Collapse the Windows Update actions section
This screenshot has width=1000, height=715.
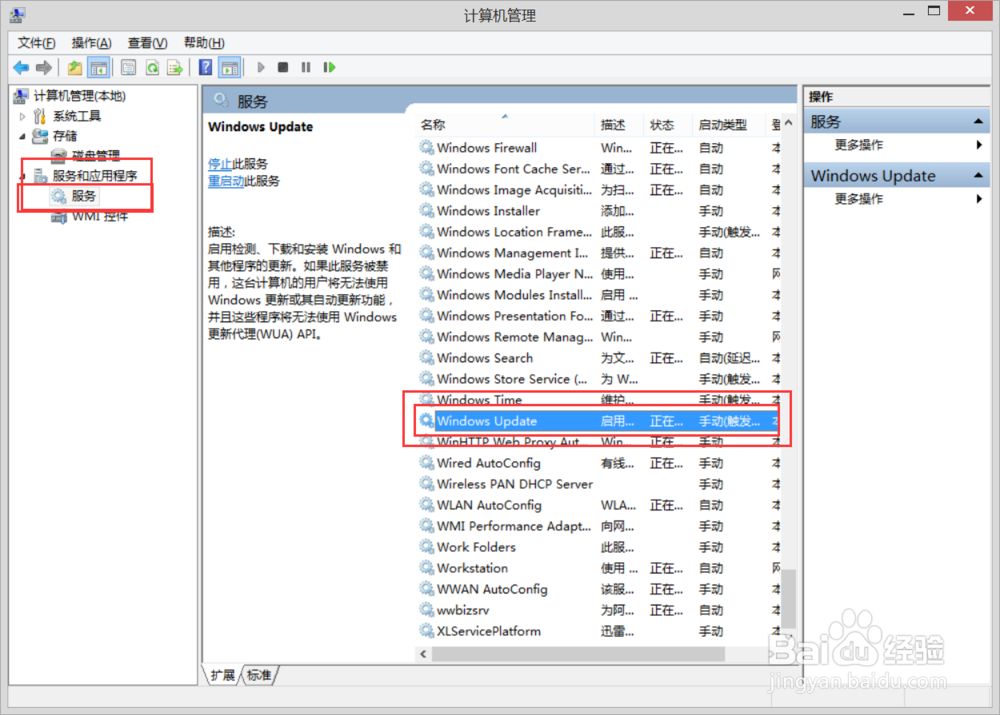pos(978,175)
